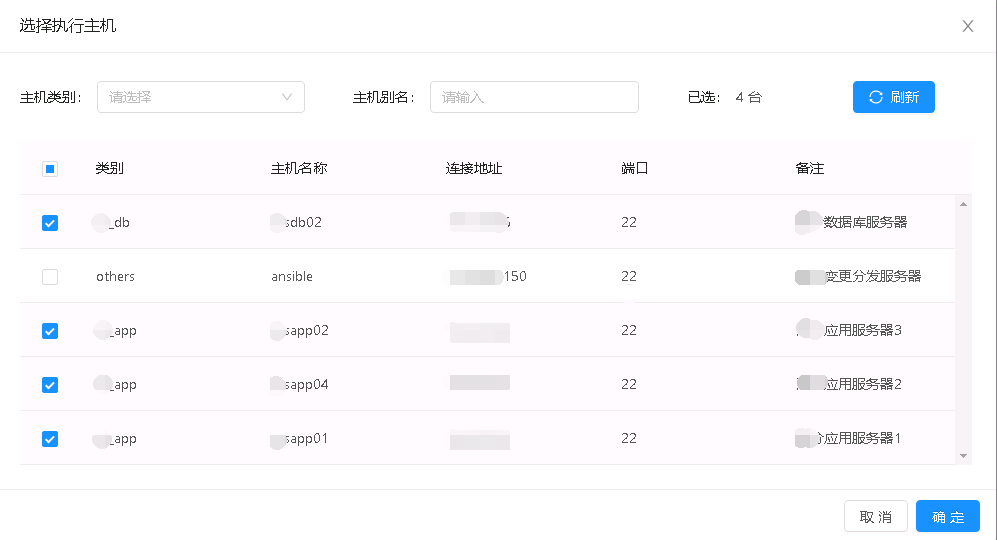This screenshot has height=540, width=997.
Task: Uncheck the sdb02 host row checkbox
Action: pos(50,223)
